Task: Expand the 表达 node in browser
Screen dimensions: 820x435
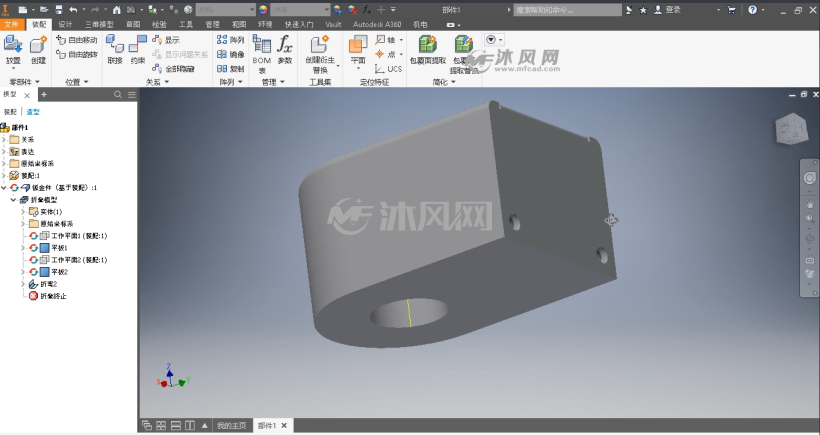Action: (4, 151)
